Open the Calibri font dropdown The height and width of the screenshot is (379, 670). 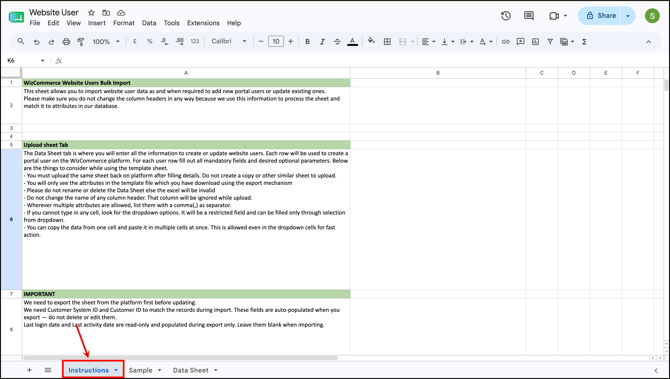(x=229, y=41)
